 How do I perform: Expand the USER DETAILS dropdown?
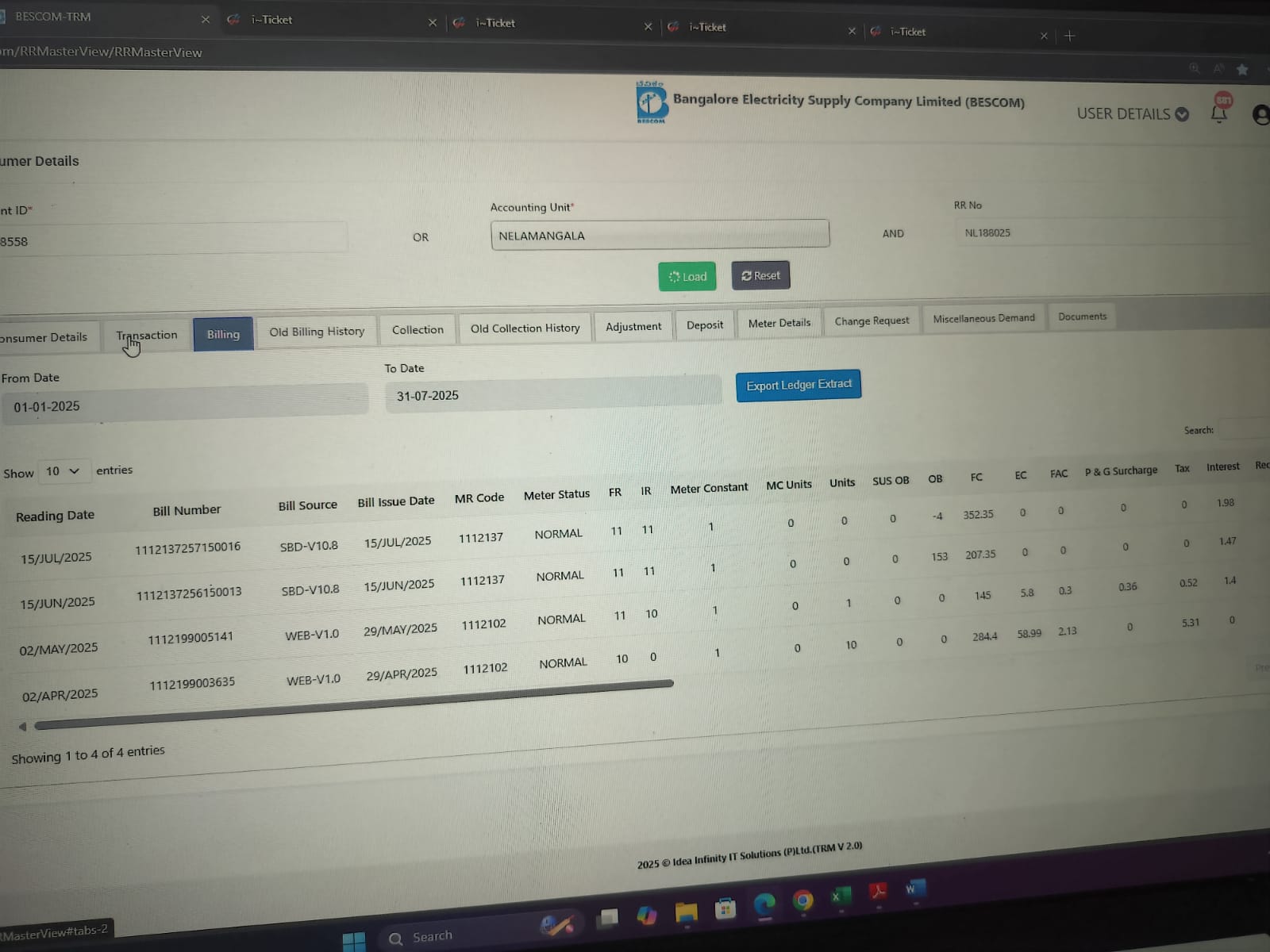pos(1132,113)
